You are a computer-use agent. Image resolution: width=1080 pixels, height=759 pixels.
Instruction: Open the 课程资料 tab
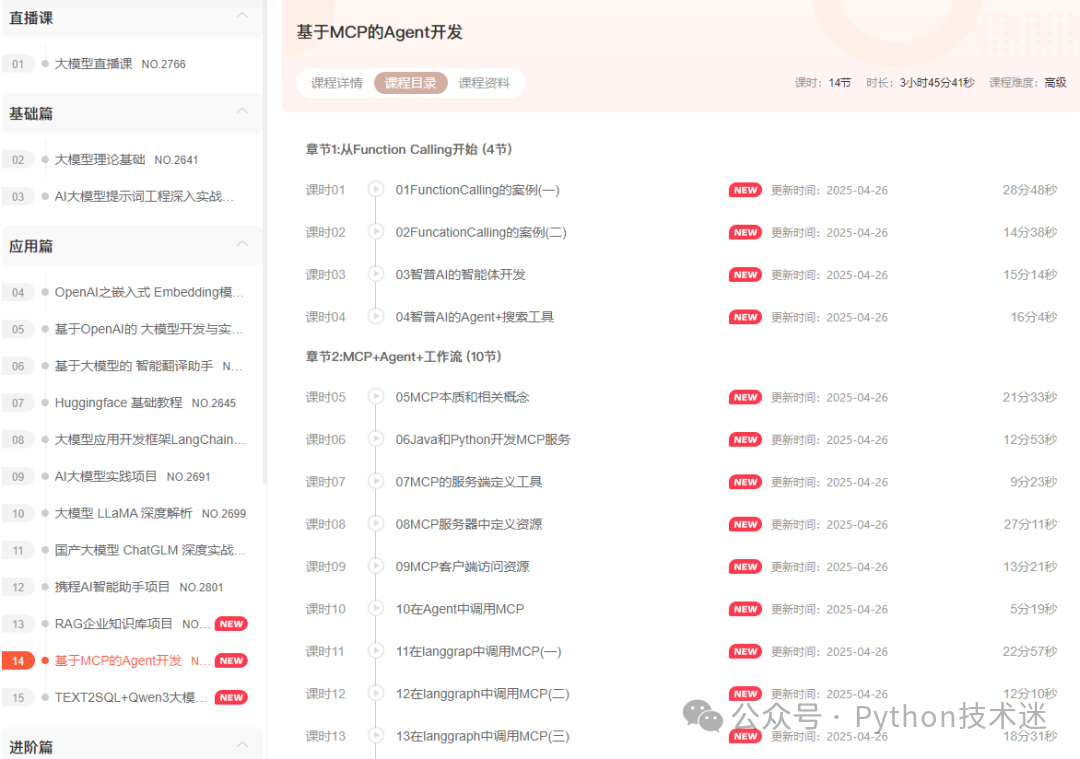coord(484,83)
